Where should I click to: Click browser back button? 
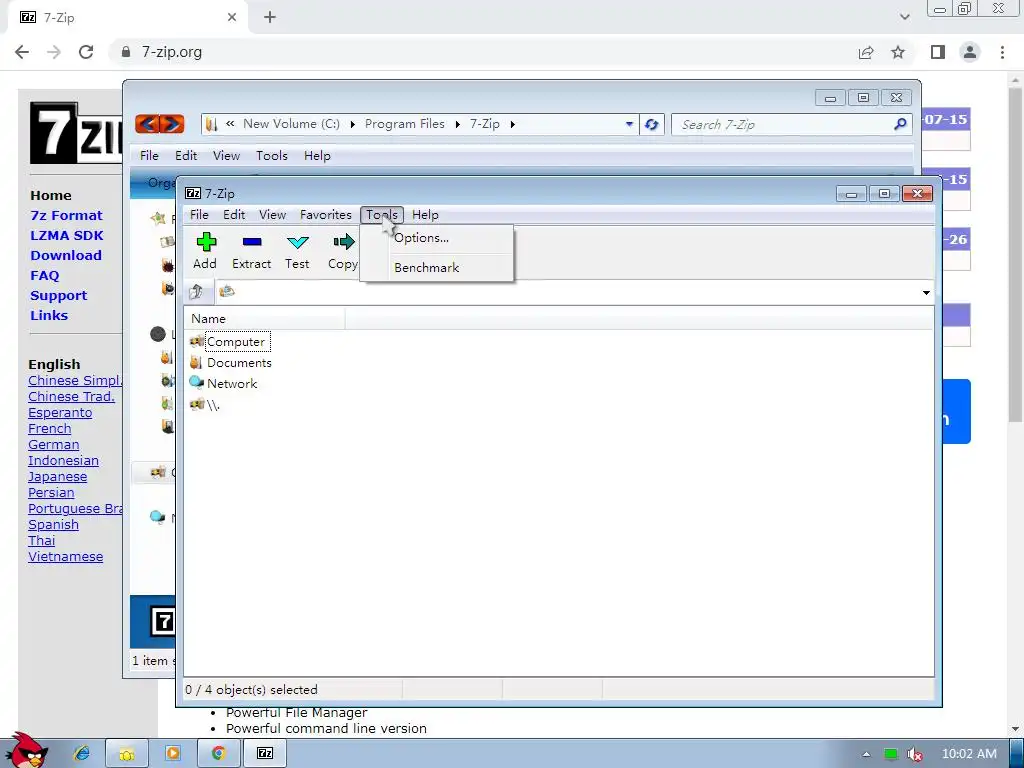[22, 52]
